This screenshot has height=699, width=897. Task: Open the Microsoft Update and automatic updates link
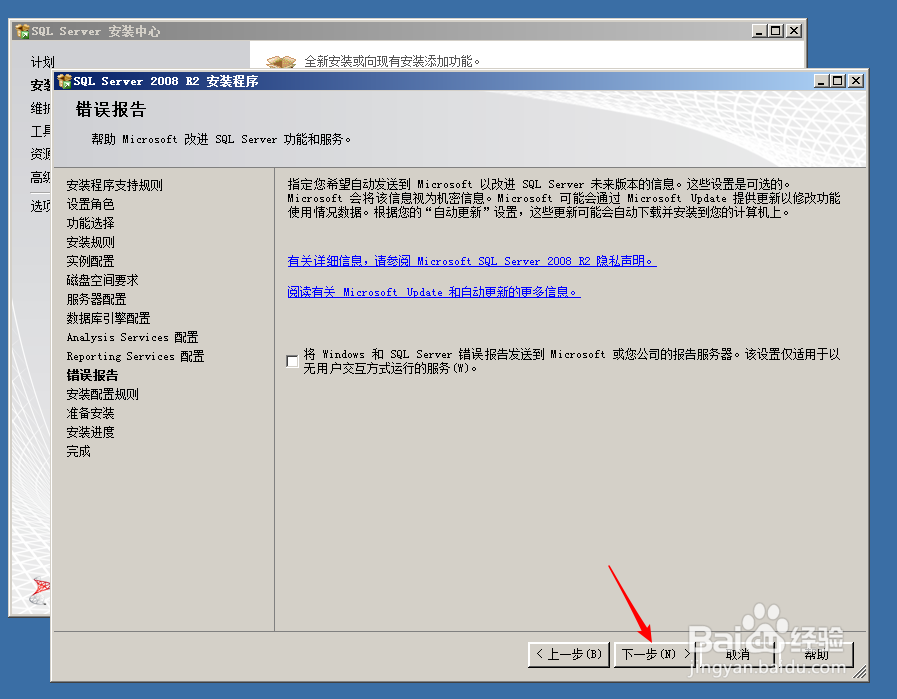434,292
